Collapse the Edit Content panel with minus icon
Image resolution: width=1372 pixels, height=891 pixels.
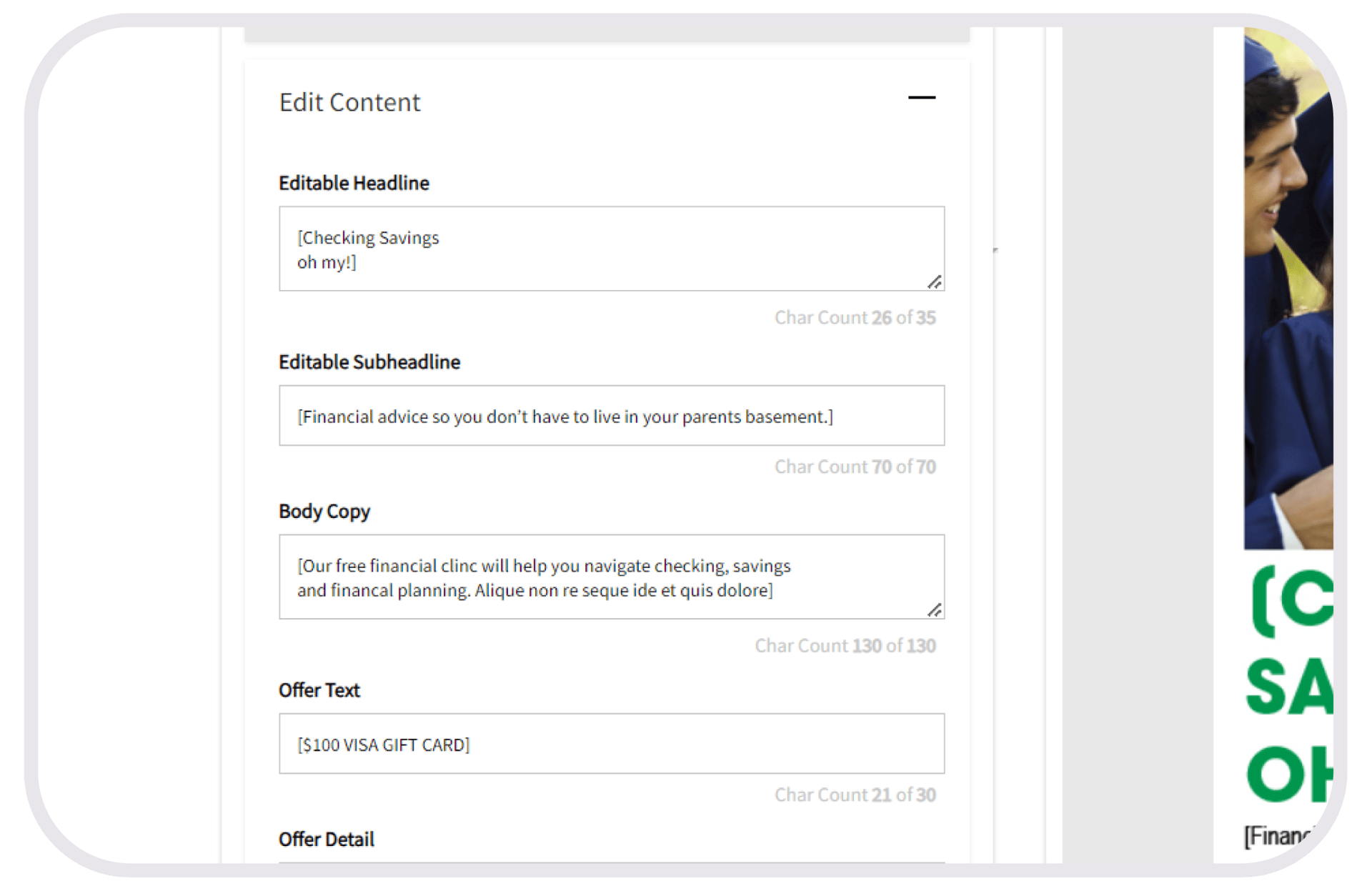[x=921, y=98]
